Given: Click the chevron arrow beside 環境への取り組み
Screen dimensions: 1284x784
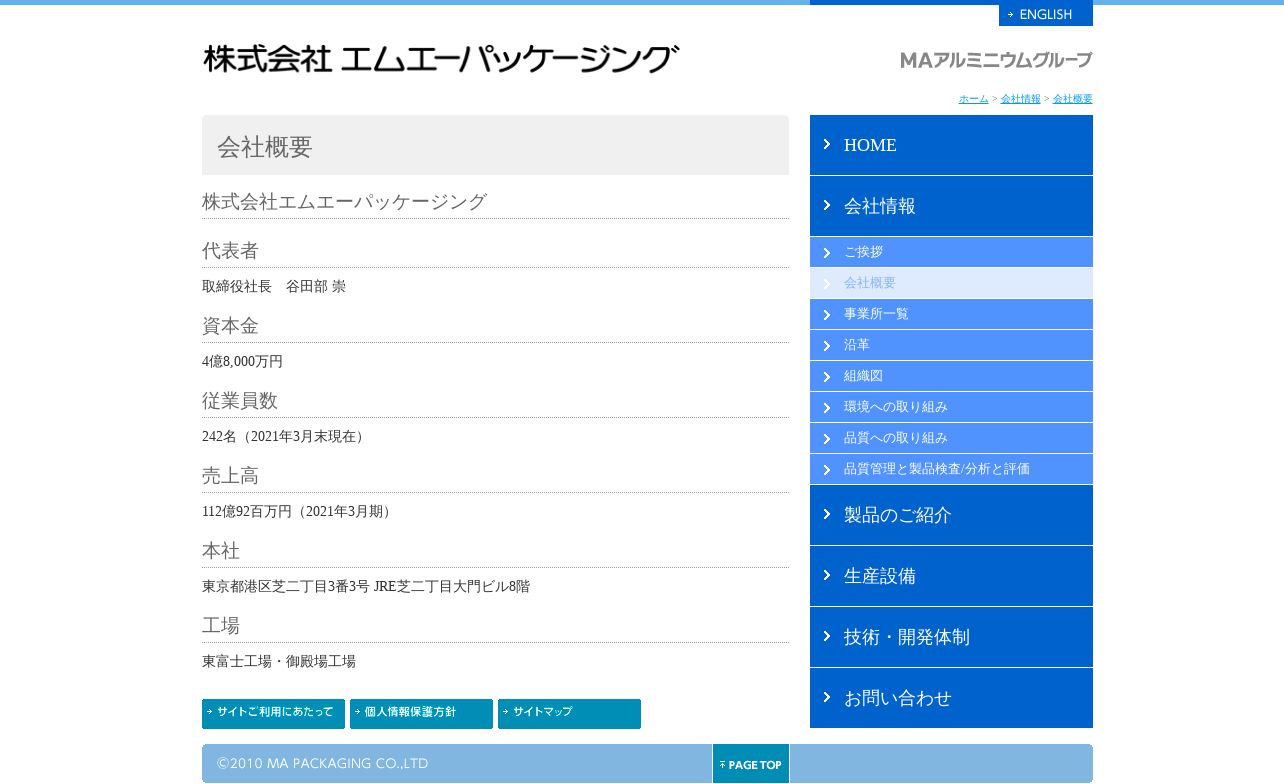Looking at the screenshot, I should 827,408.
